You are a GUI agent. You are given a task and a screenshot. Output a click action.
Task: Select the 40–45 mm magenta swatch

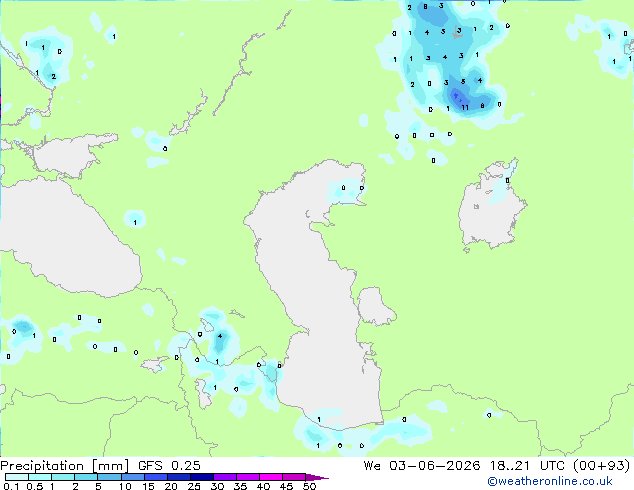[271, 477]
